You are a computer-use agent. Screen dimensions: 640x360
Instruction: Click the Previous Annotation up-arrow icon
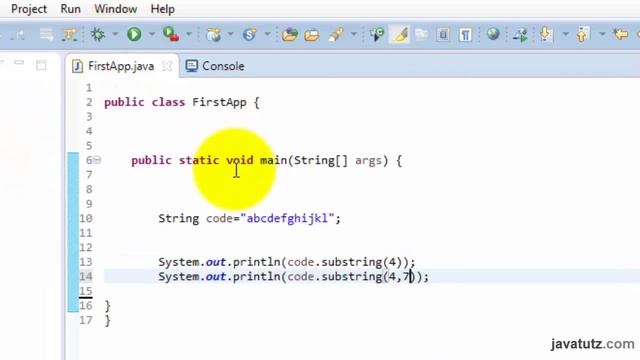click(x=583, y=34)
